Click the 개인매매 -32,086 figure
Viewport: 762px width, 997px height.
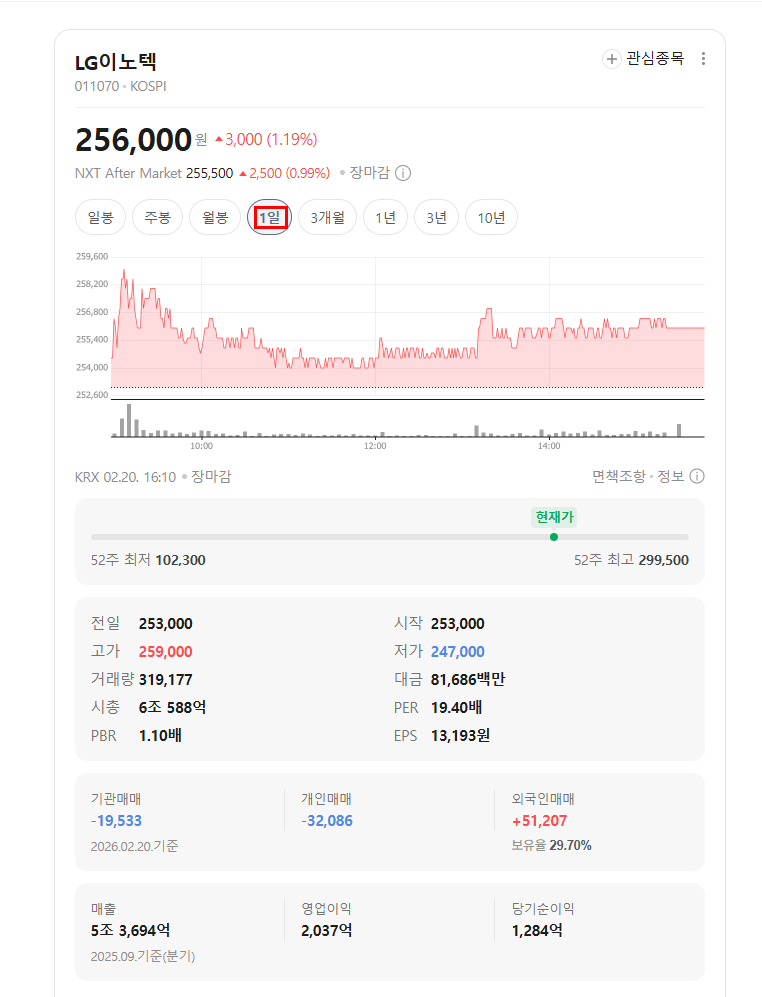click(327, 821)
